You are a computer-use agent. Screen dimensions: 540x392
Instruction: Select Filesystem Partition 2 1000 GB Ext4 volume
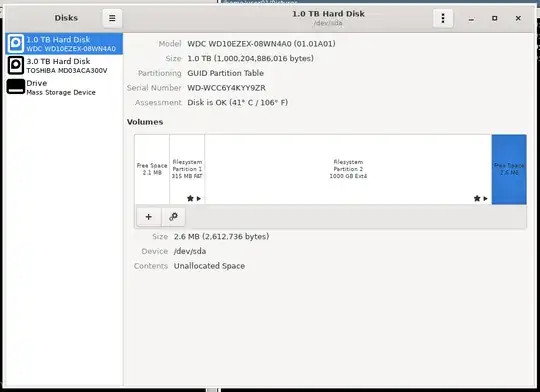[348, 169]
